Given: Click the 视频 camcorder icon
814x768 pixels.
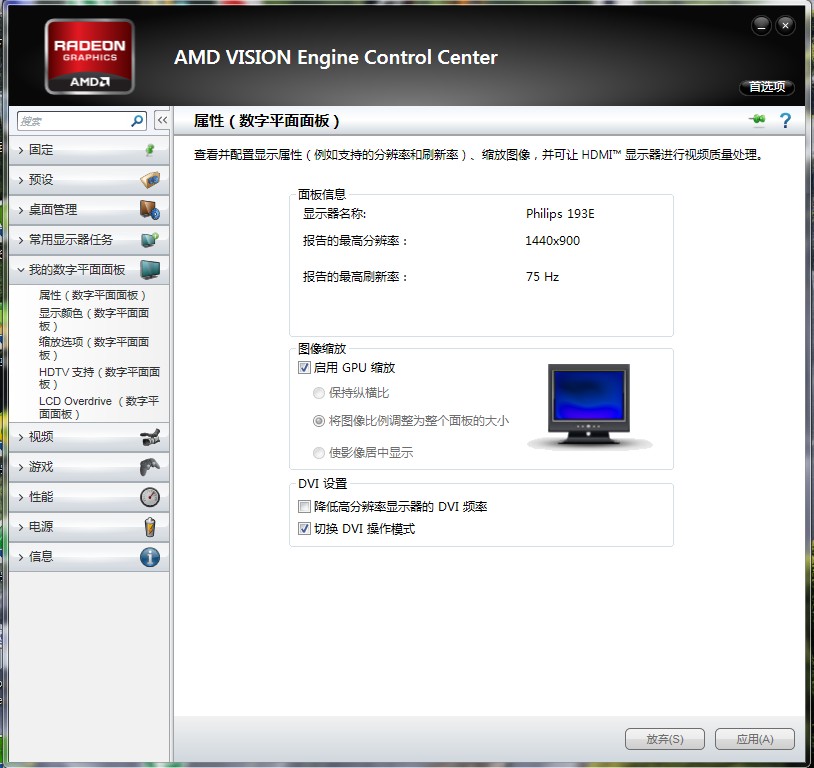Looking at the screenshot, I should (x=150, y=437).
